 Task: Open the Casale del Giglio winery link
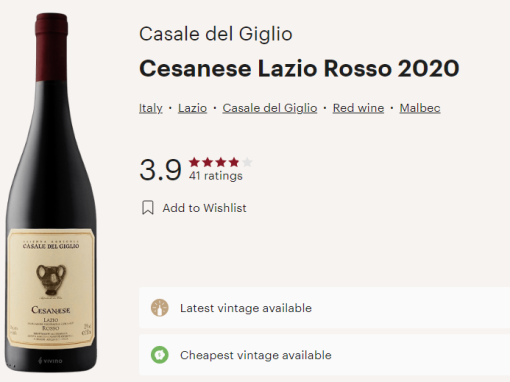(x=270, y=108)
